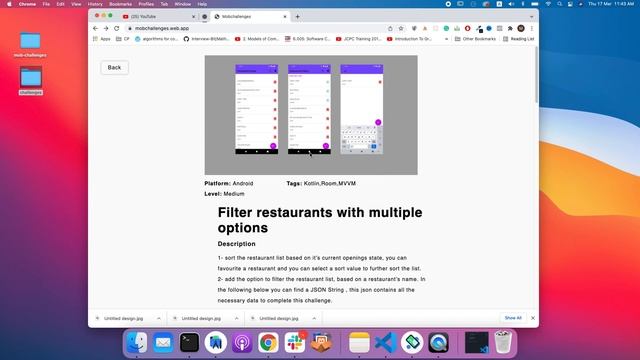
Task: Close the YouTube tab
Action: click(193, 16)
